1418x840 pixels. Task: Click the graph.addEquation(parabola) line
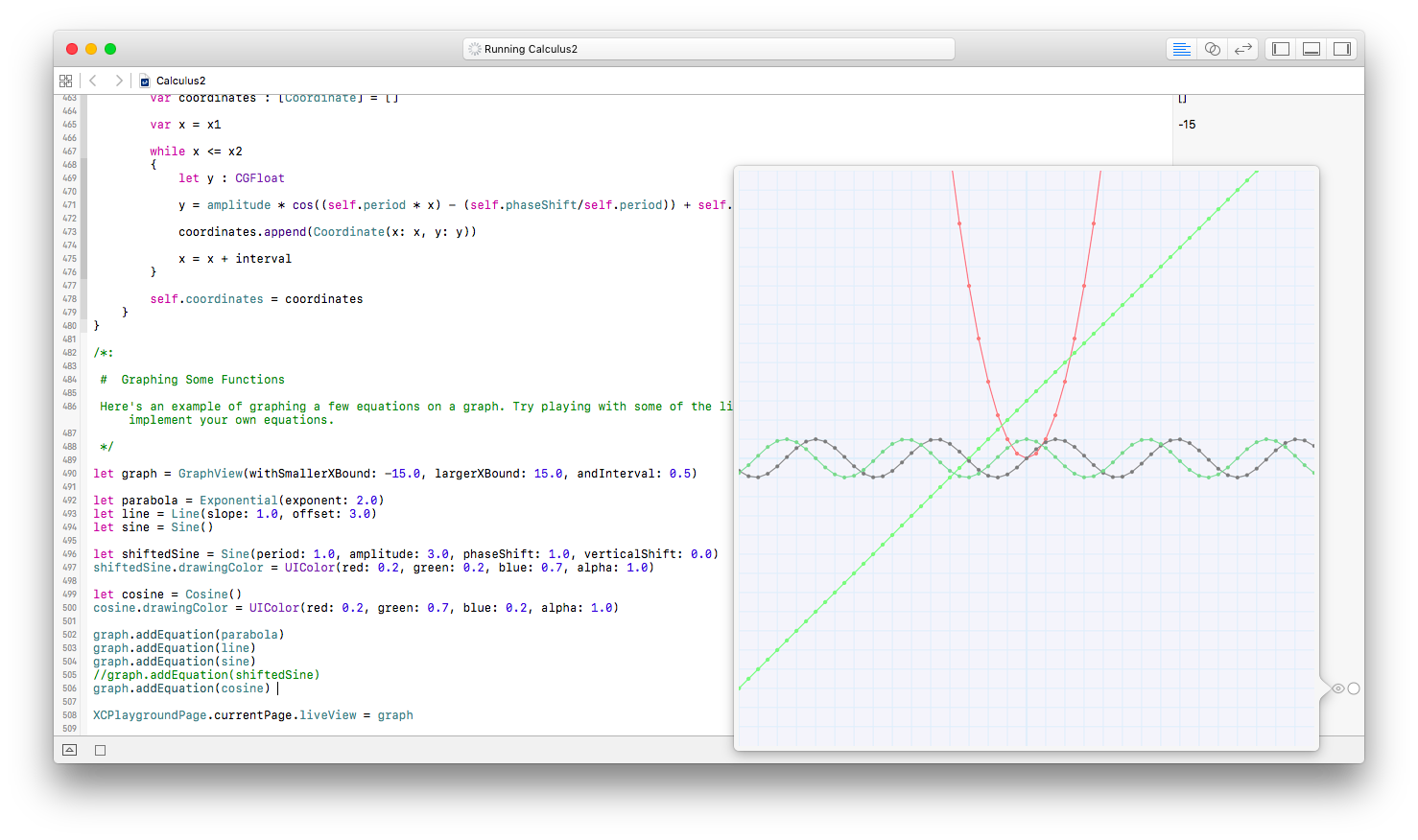coord(189,635)
